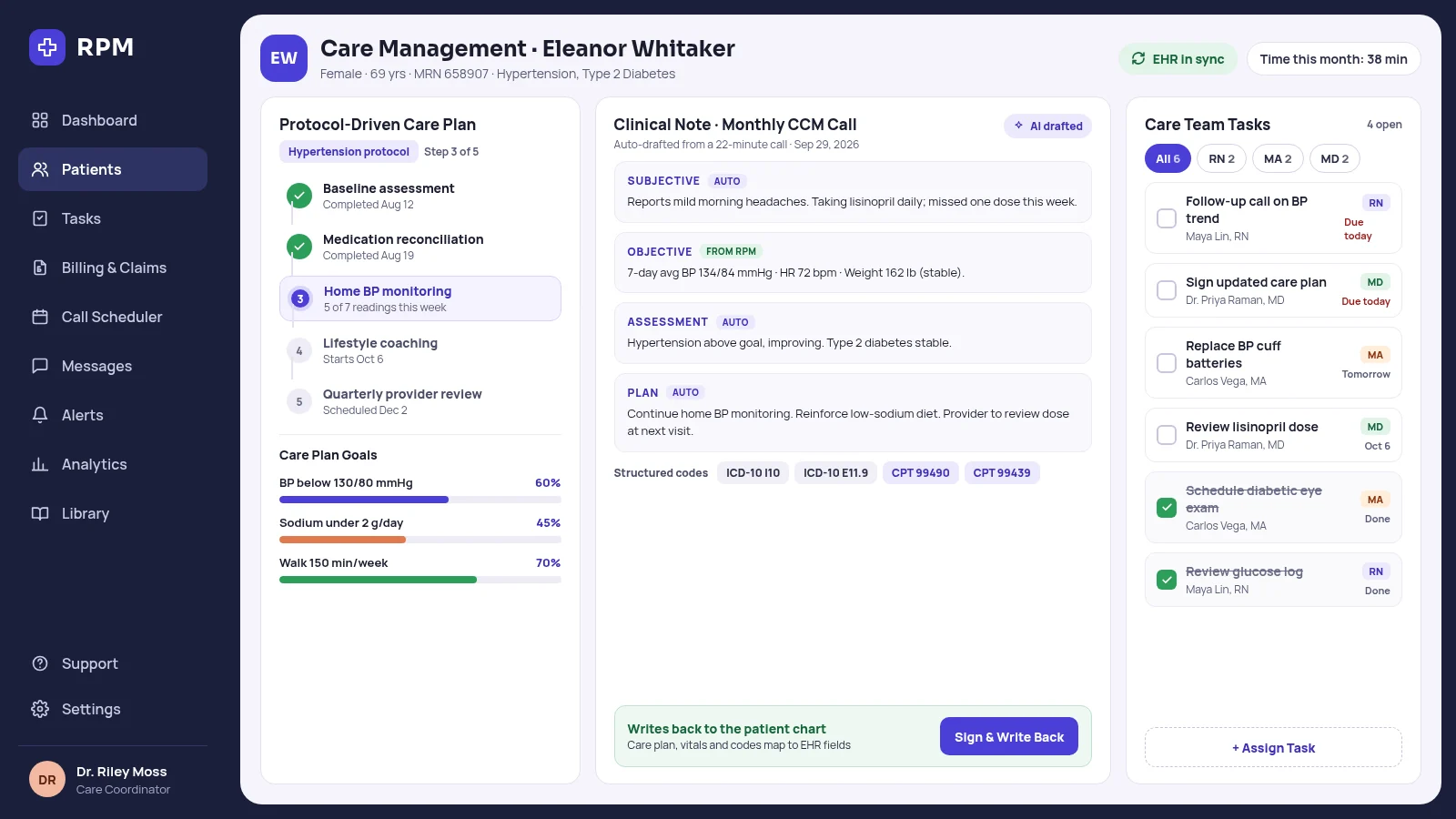
Task: Filter tasks by MD 2
Action: pyautogui.click(x=1335, y=158)
